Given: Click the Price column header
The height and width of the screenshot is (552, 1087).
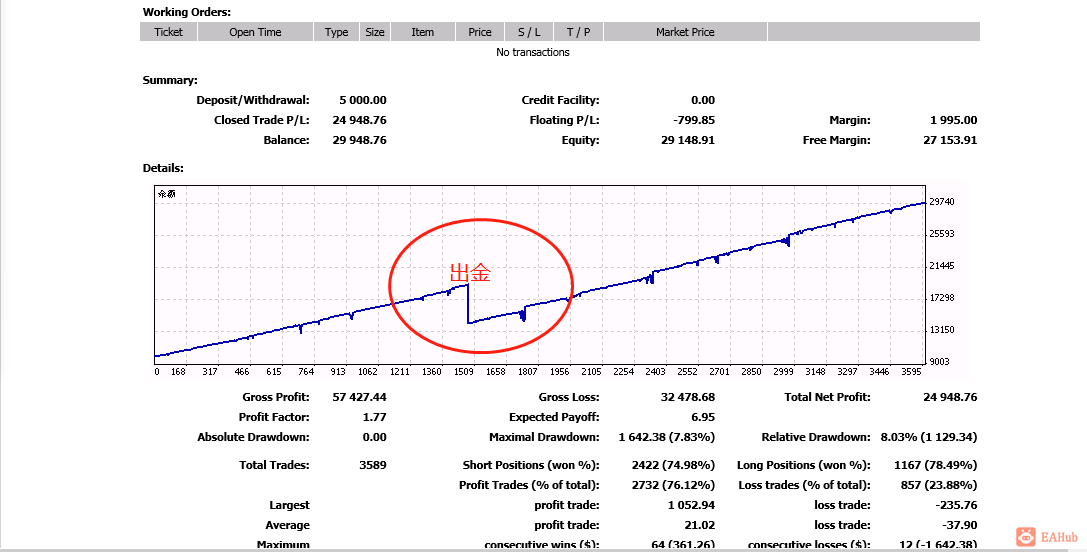Looking at the screenshot, I should point(480,32).
